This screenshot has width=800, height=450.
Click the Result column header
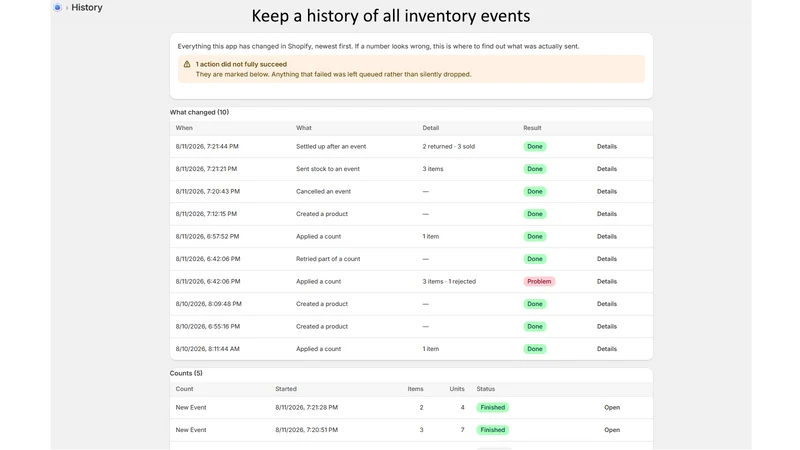tap(532, 128)
